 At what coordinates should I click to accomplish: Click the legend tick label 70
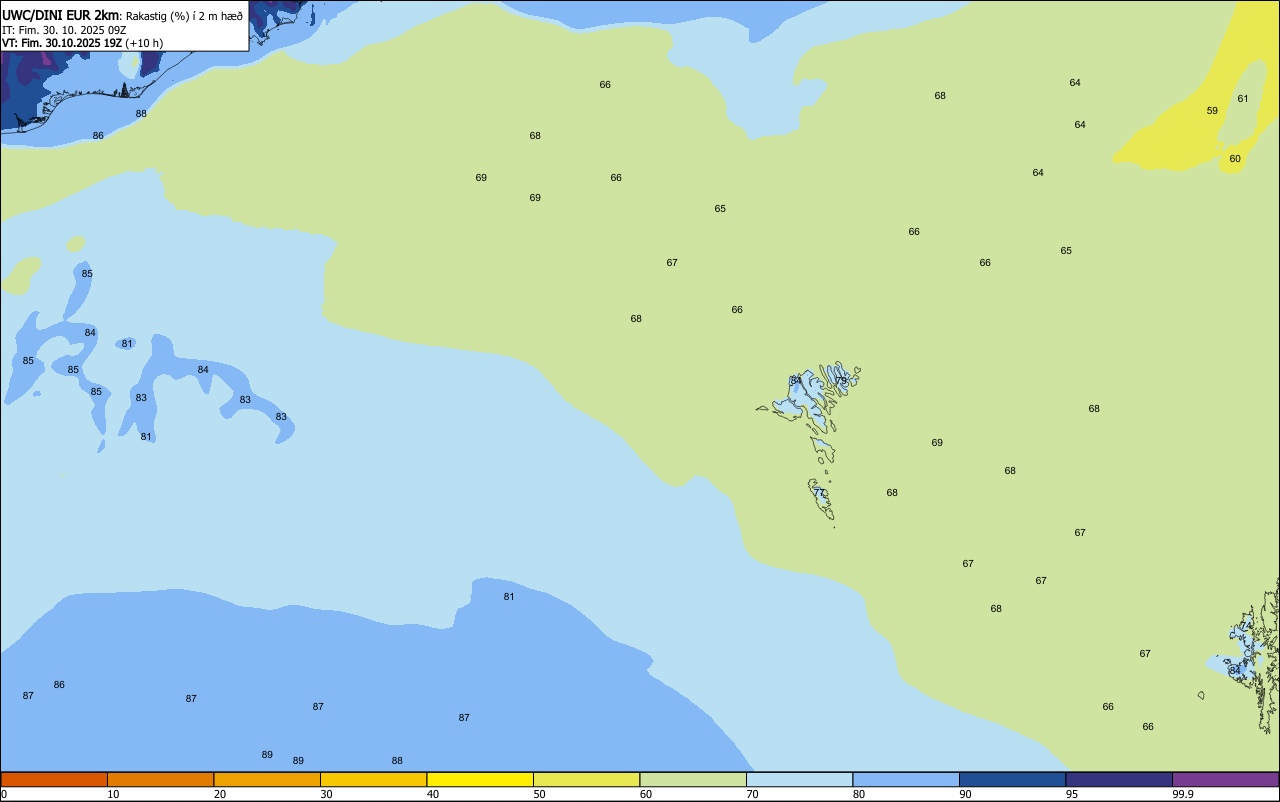tap(752, 794)
